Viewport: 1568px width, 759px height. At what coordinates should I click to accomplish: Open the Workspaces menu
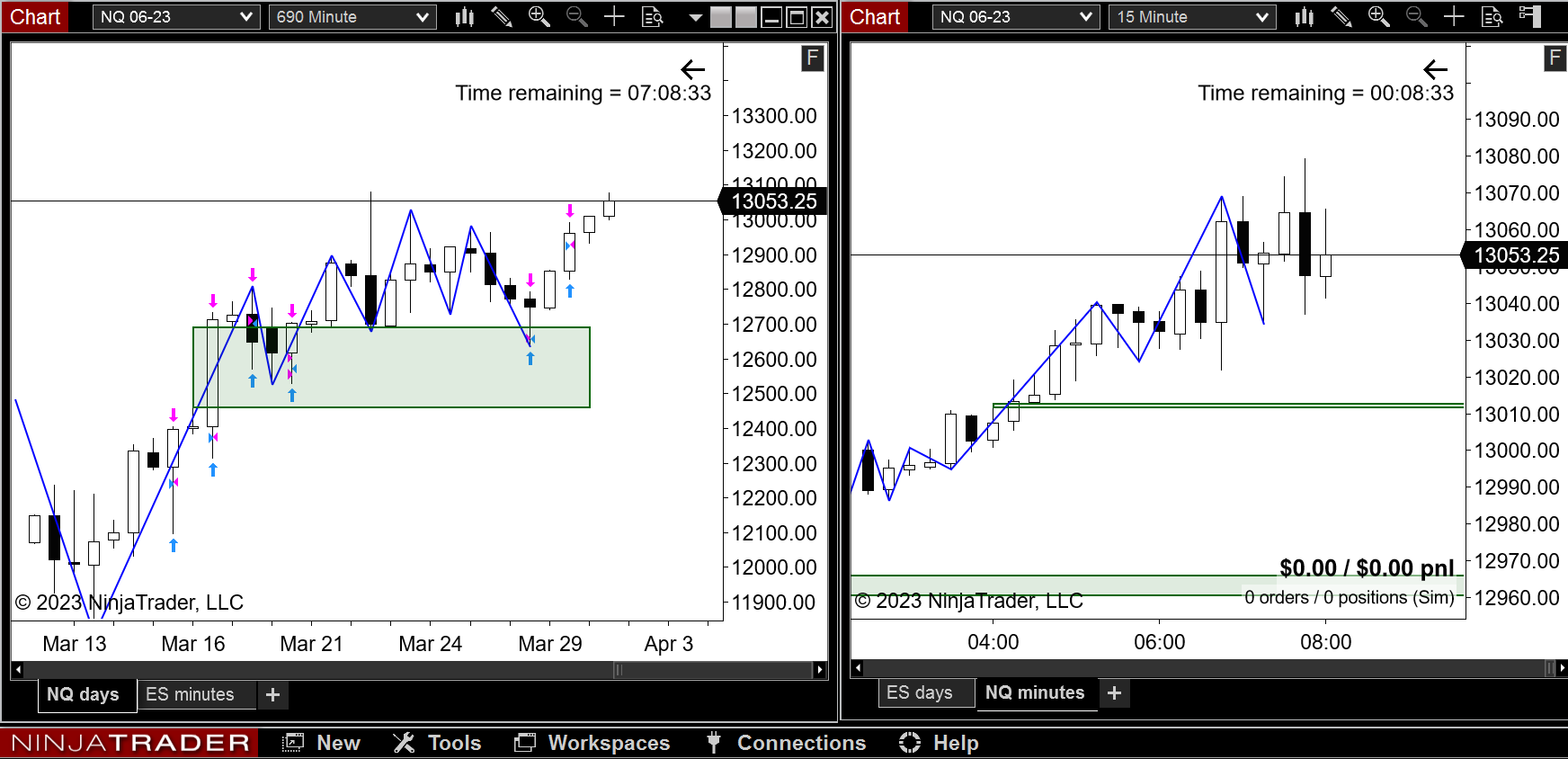pyautogui.click(x=592, y=743)
